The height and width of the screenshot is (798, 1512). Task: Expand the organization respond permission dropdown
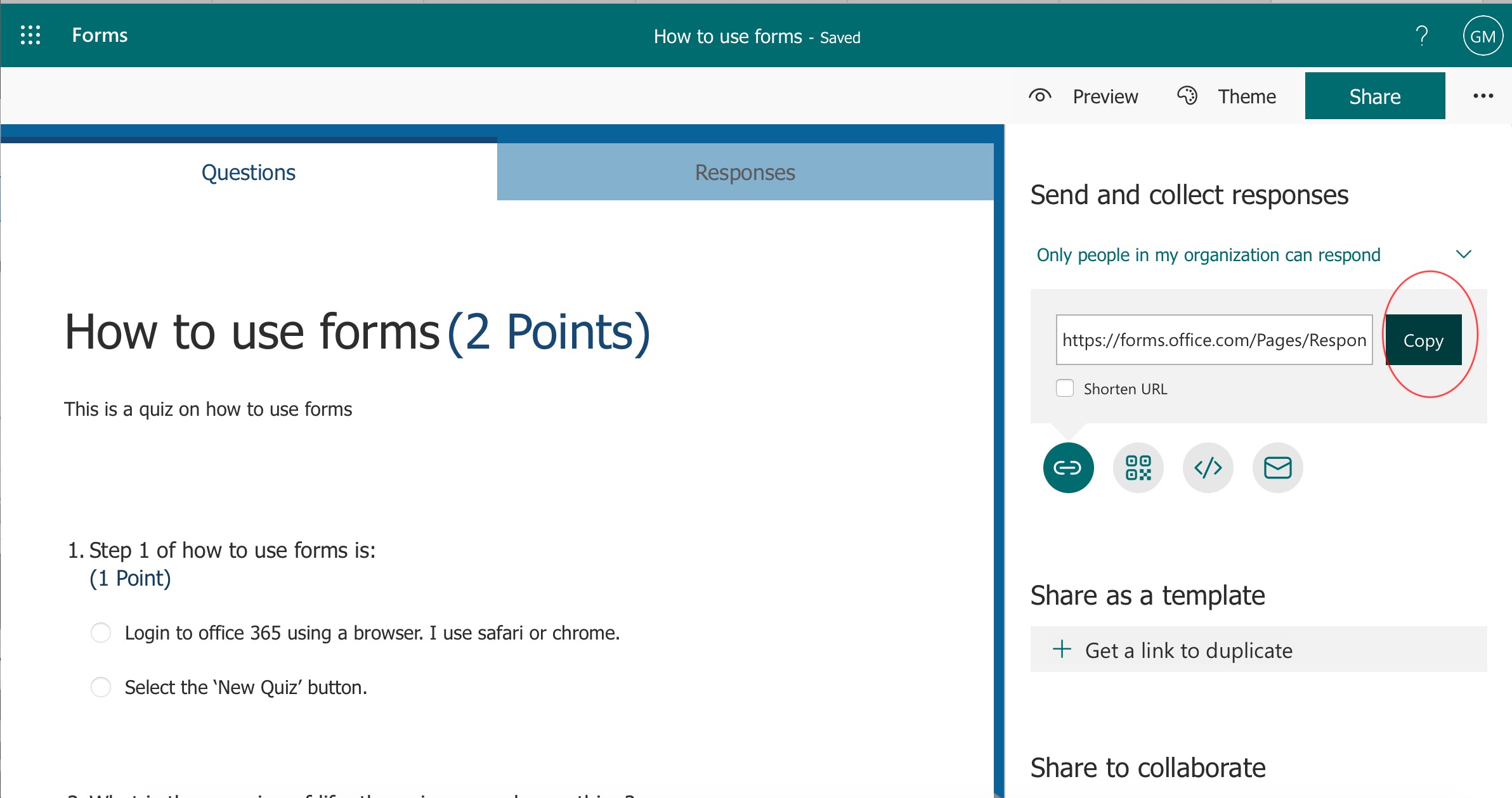[x=1463, y=255]
